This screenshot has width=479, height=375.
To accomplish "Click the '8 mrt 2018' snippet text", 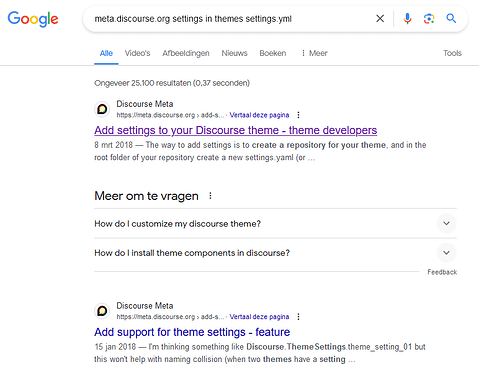I will [x=113, y=145].
